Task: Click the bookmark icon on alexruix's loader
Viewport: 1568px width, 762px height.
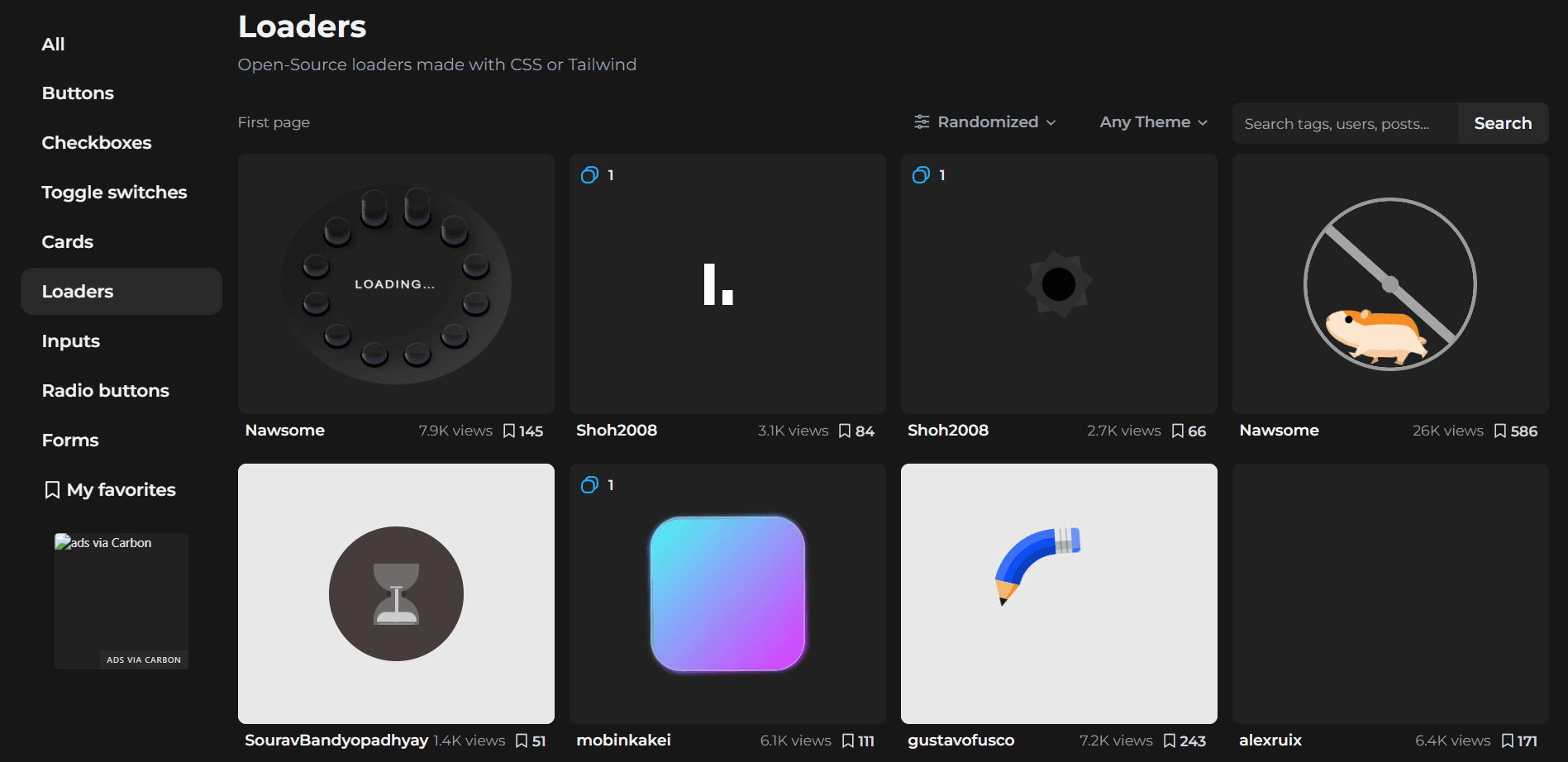Action: point(1507,741)
